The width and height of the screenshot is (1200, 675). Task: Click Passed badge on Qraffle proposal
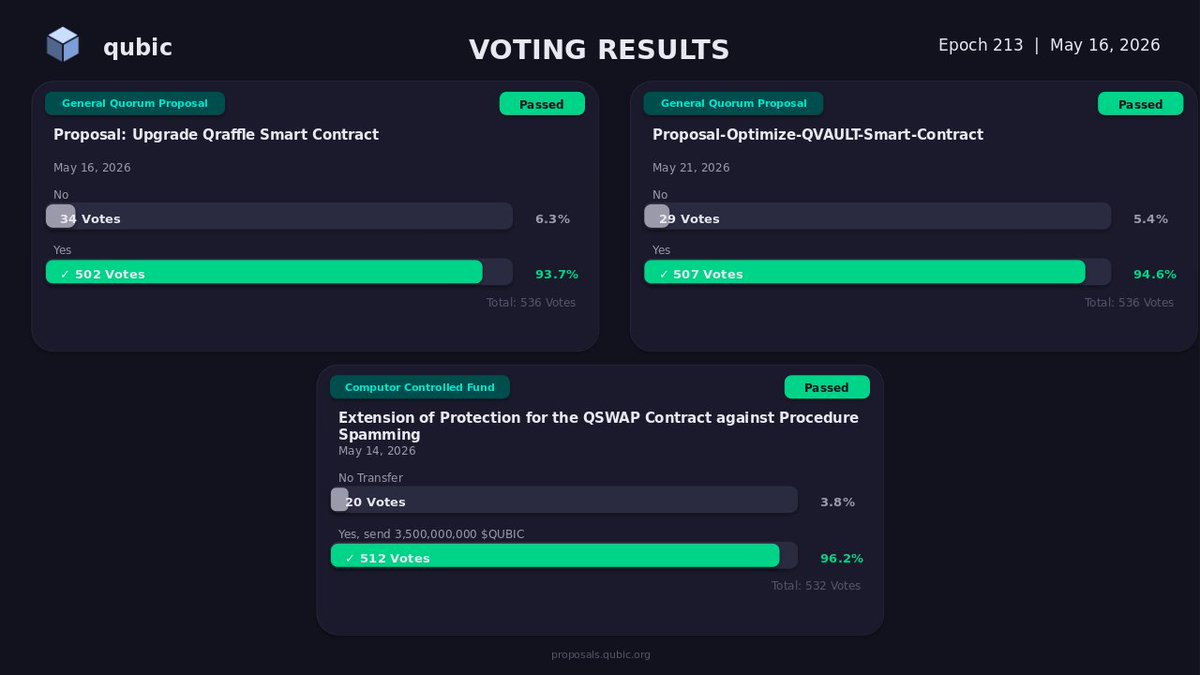[542, 104]
